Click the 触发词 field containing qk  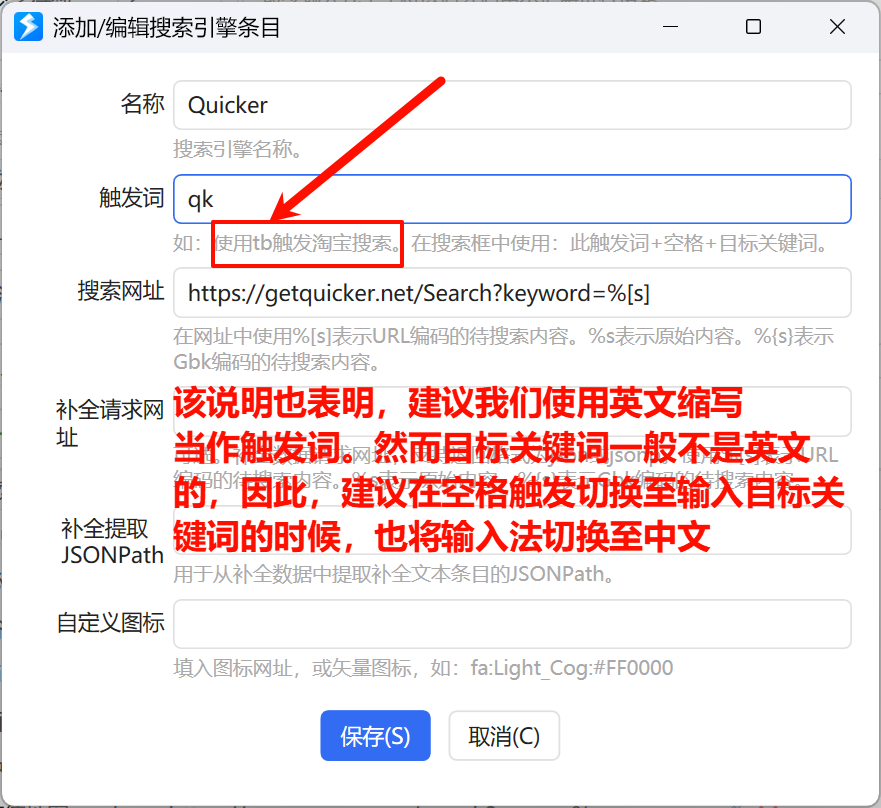(512, 199)
